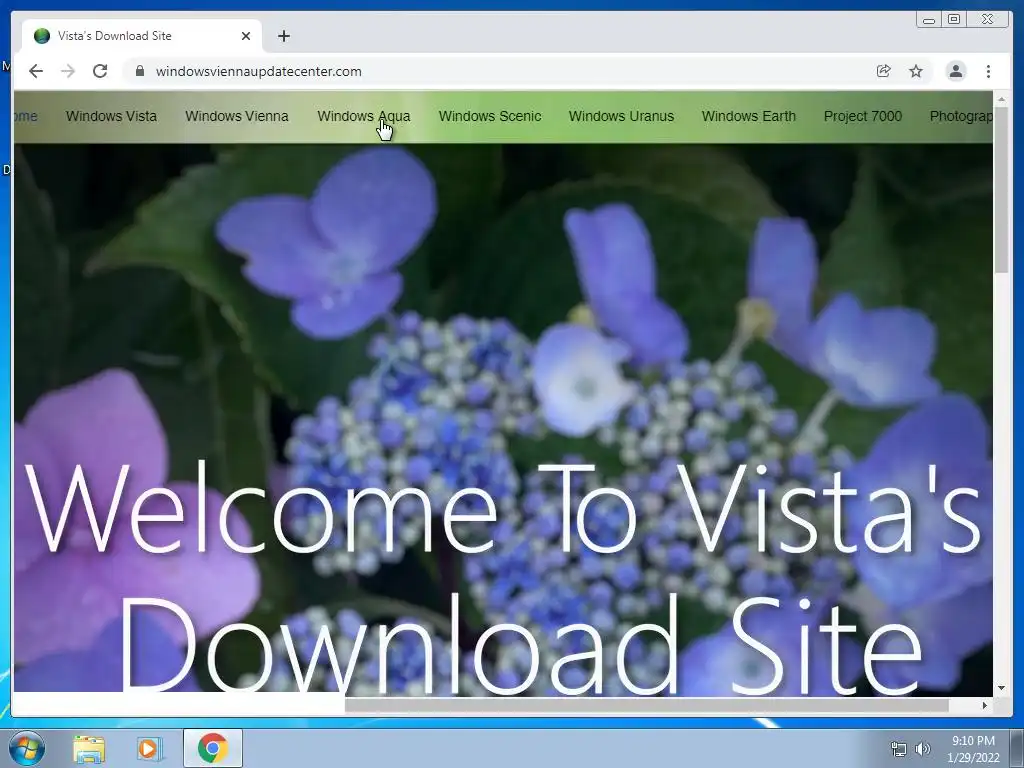Open the Windows Scenic nav link
1024x768 pixels.
pyautogui.click(x=490, y=116)
